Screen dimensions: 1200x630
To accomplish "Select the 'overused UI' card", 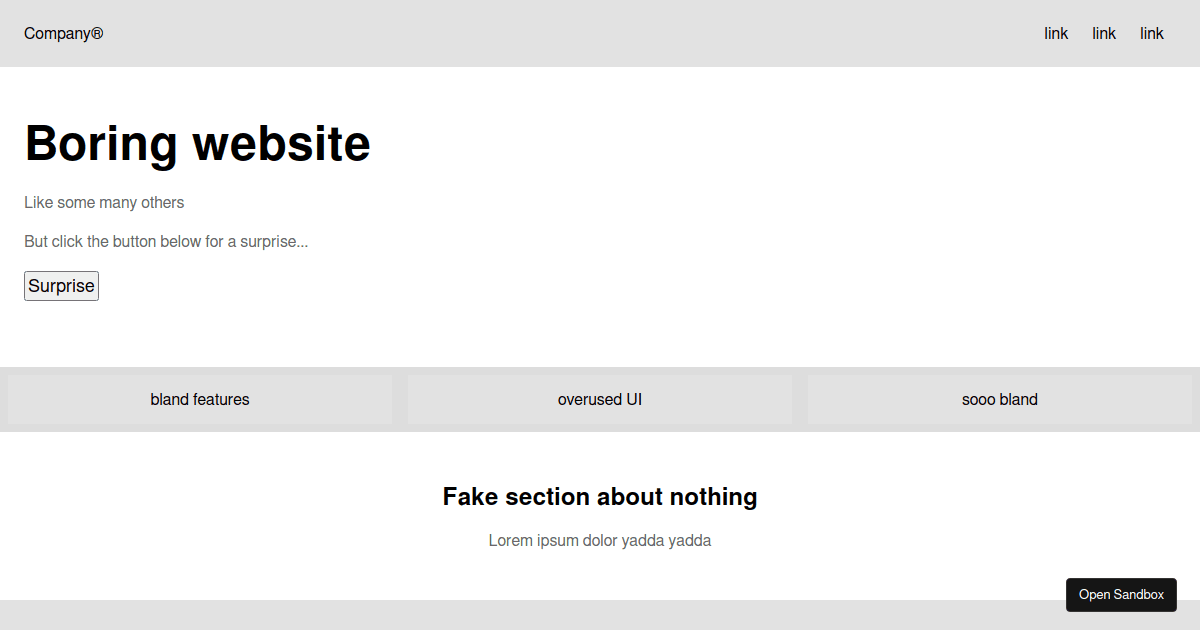I will [x=600, y=400].
